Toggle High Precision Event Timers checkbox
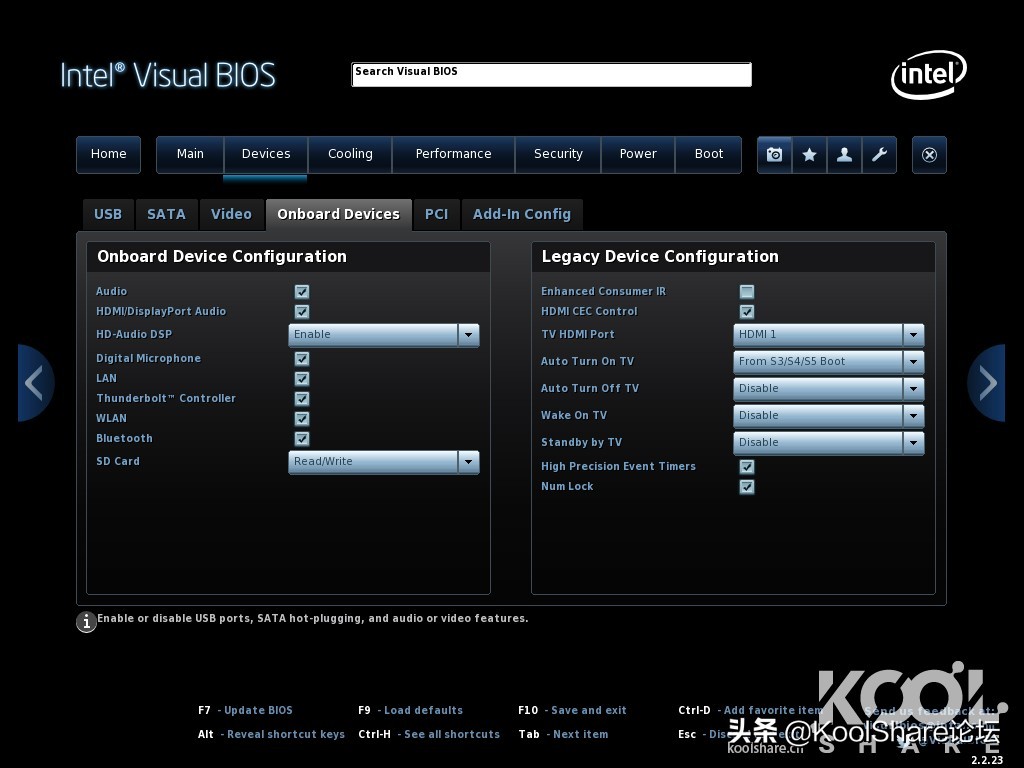The height and width of the screenshot is (768, 1024). click(747, 466)
